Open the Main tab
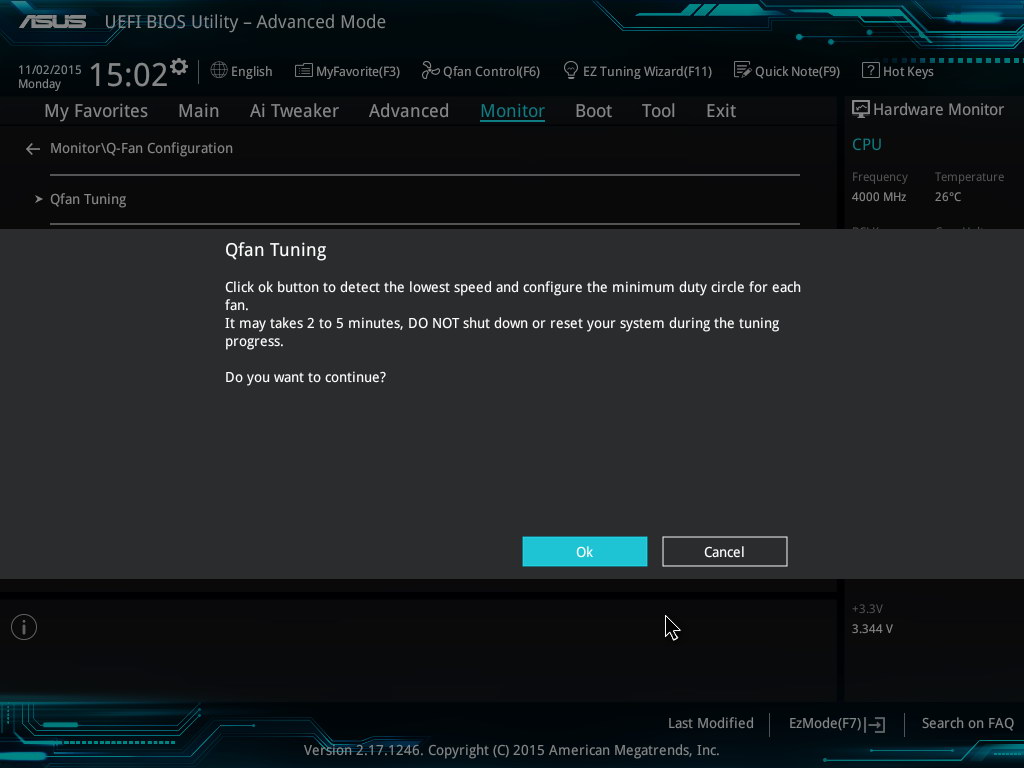This screenshot has height=768, width=1024. pos(198,111)
